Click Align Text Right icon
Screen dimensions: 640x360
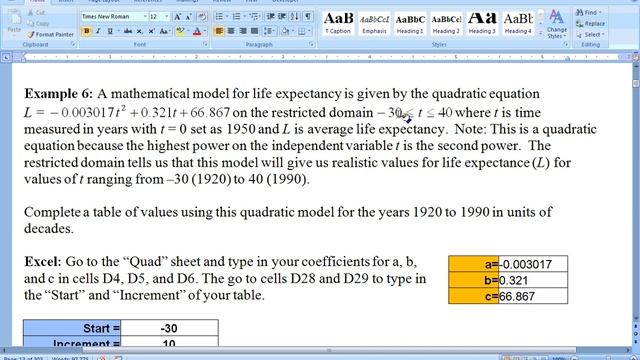242,31
